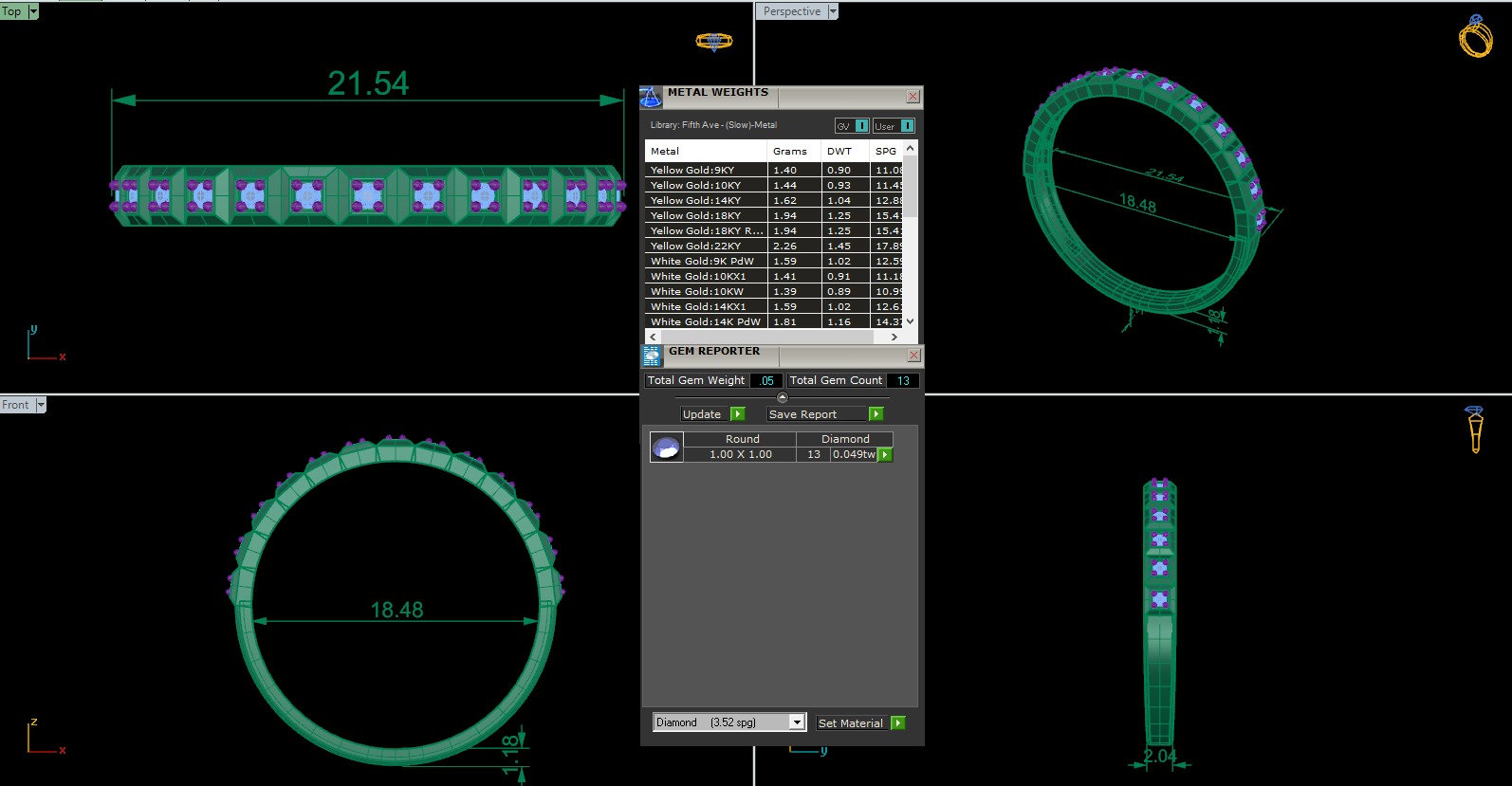Select the Yellow Gold:18KY row
Image resolution: width=1512 pixels, height=786 pixels.
tap(774, 216)
